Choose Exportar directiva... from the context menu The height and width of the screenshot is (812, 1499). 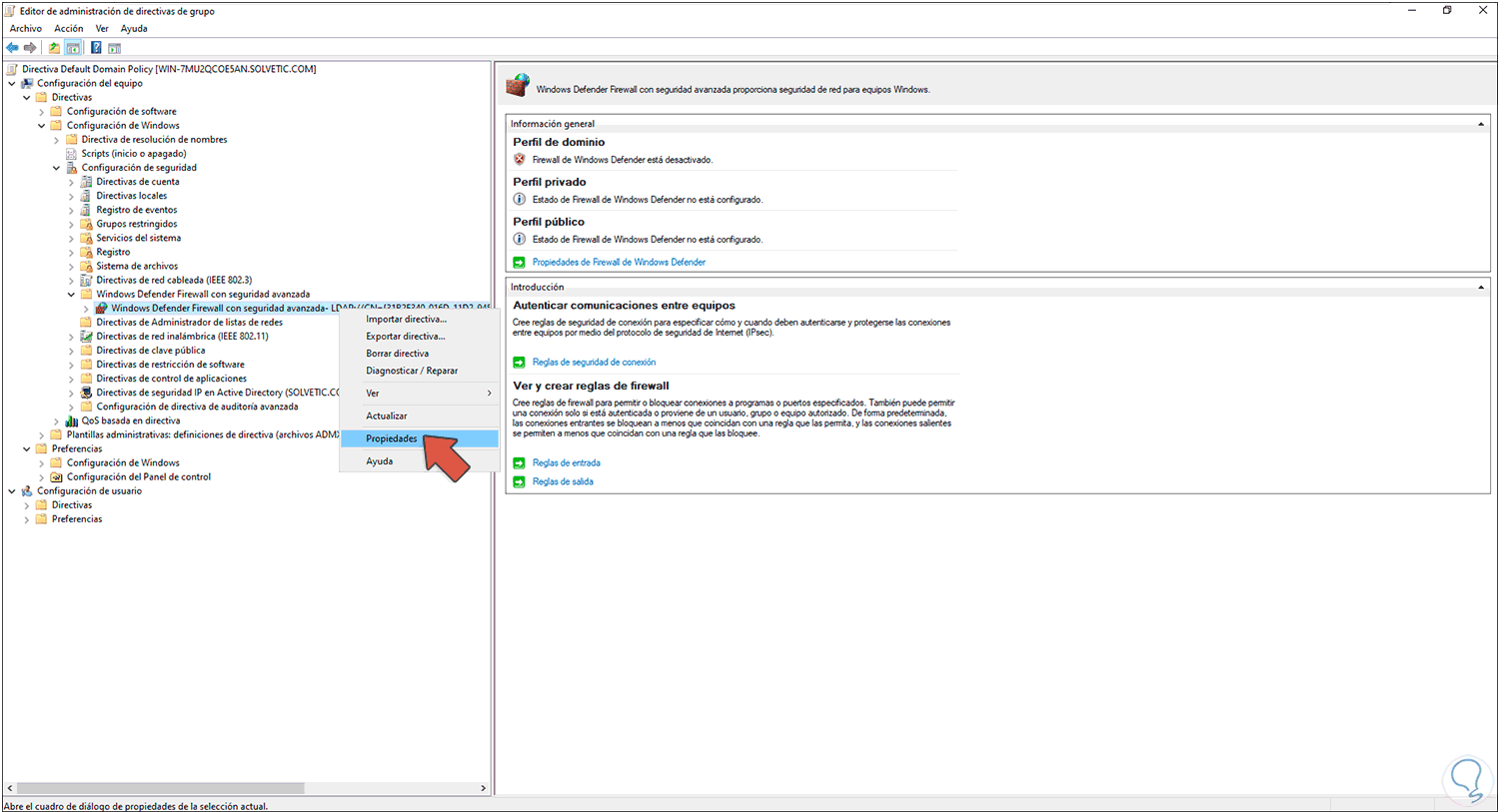click(420, 337)
